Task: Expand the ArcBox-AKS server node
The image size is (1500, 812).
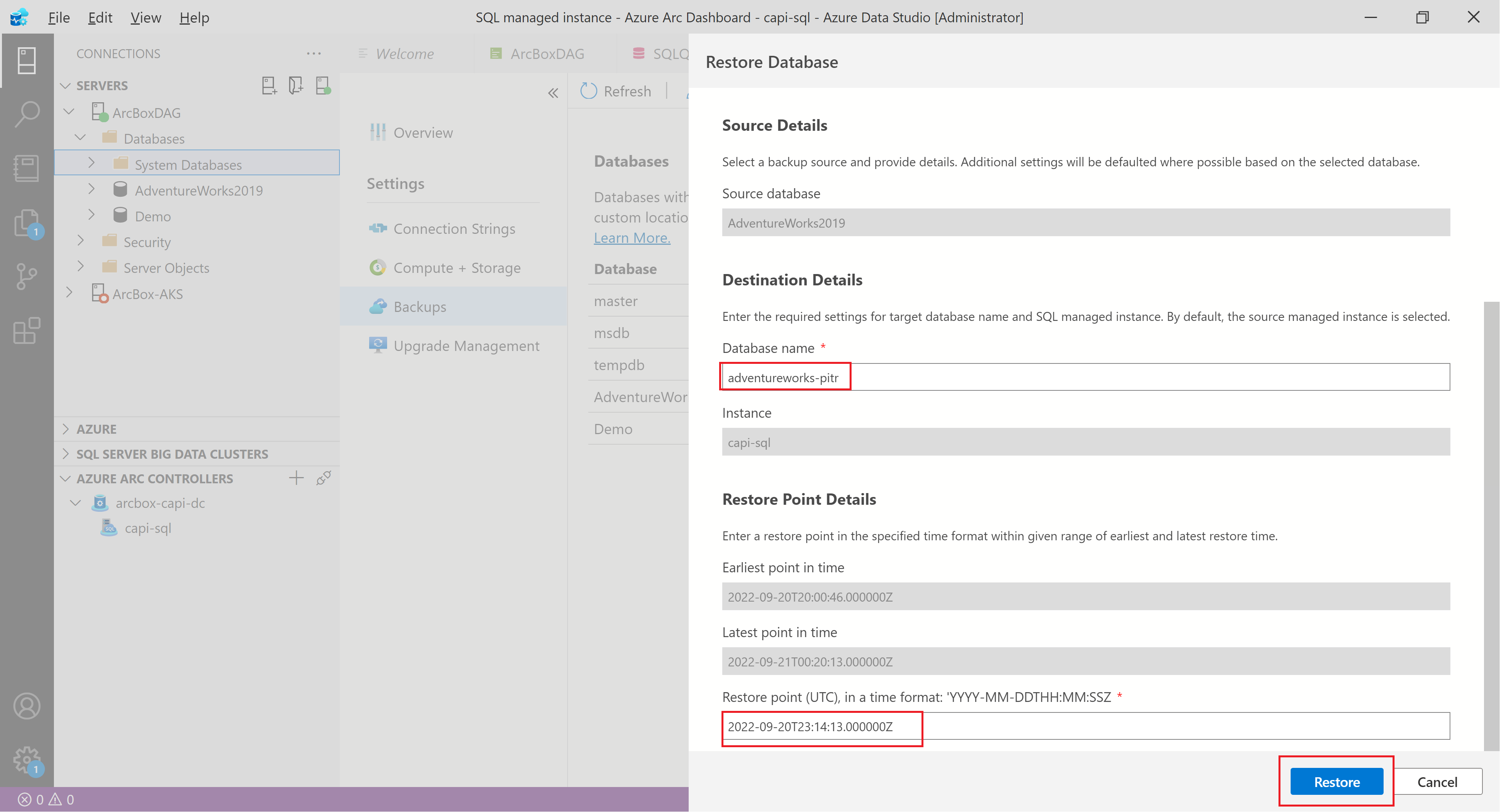Action: click(x=69, y=293)
